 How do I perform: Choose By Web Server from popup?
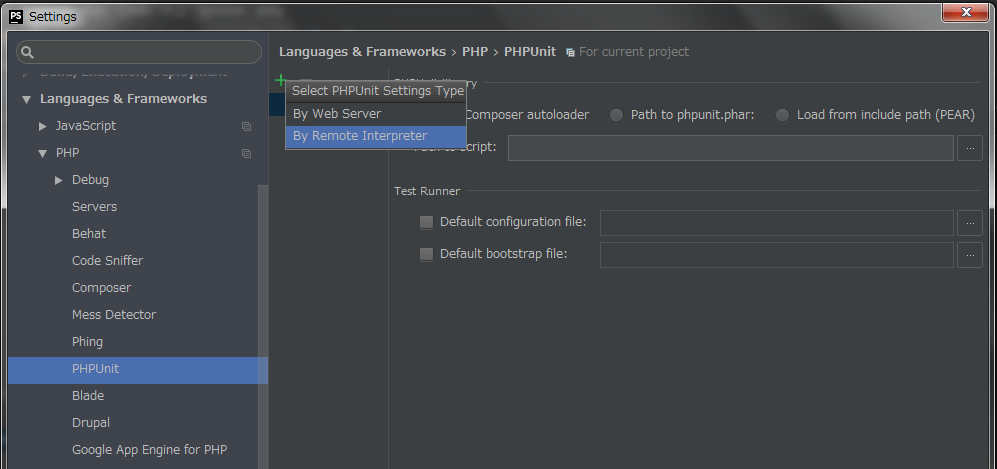pyautogui.click(x=376, y=114)
